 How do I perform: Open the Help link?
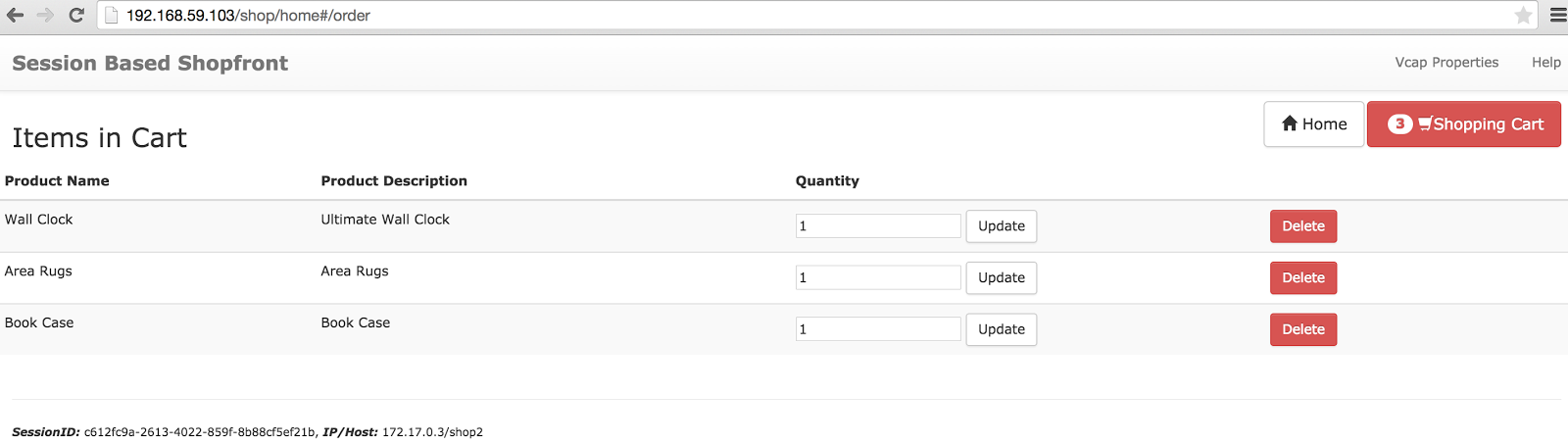pyautogui.click(x=1545, y=63)
